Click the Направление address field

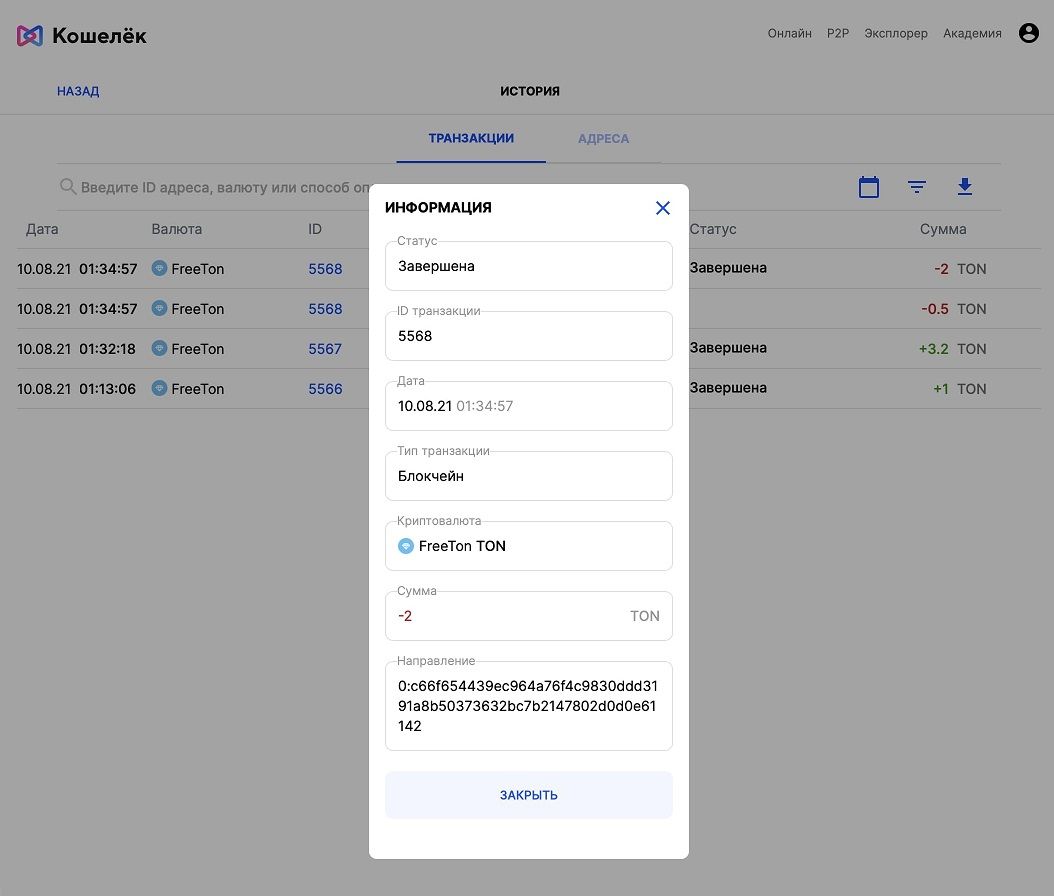point(528,706)
